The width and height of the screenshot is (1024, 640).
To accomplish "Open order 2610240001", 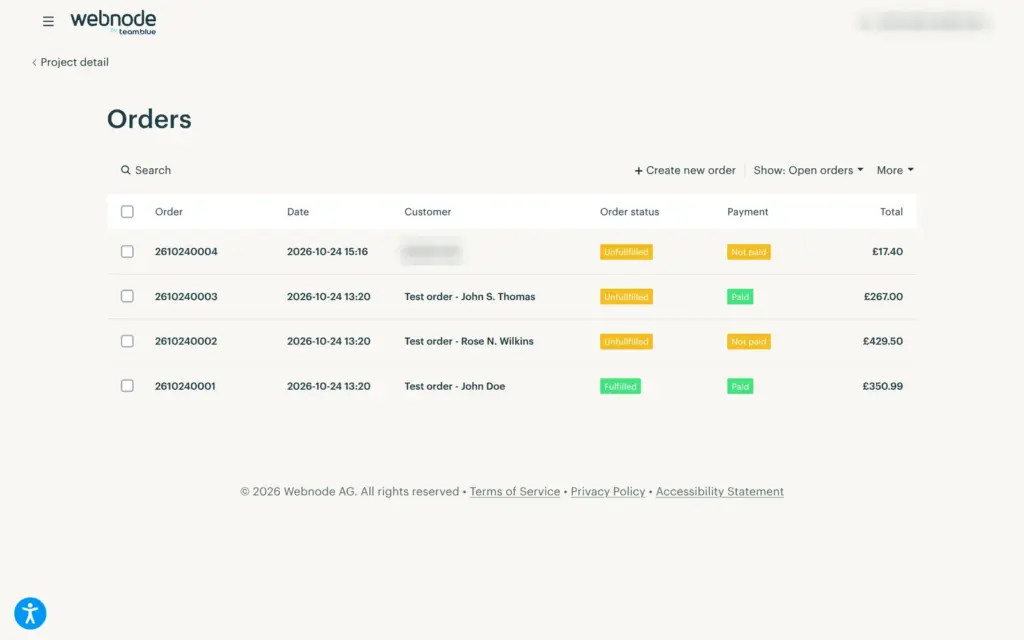I will tap(185, 386).
